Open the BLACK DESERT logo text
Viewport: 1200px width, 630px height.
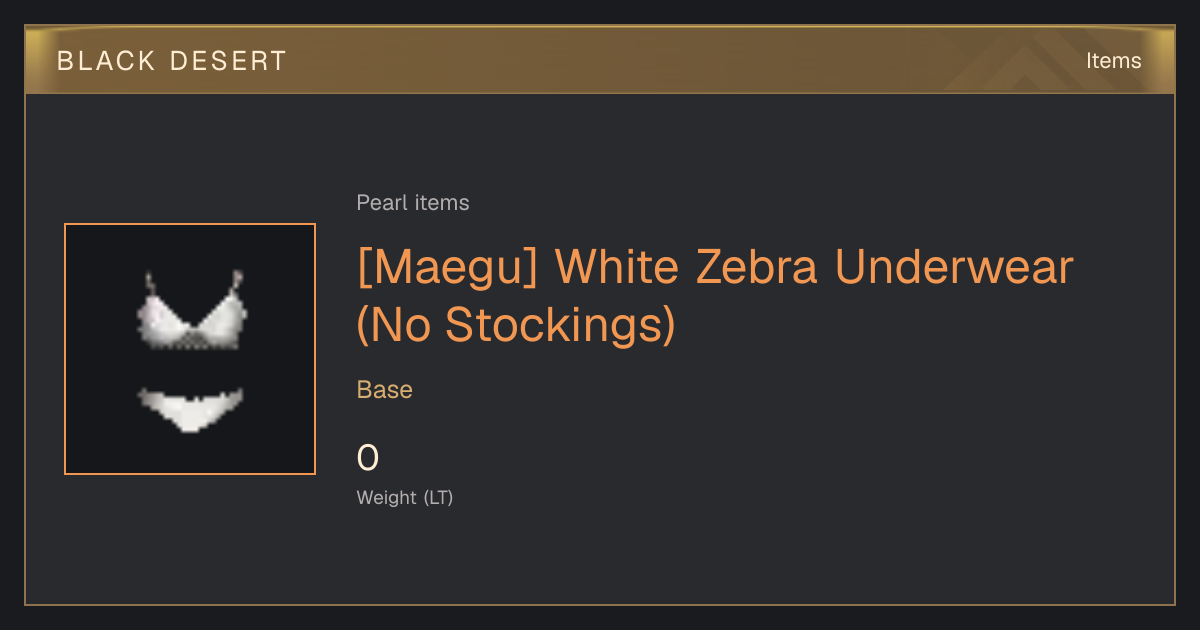[x=172, y=61]
